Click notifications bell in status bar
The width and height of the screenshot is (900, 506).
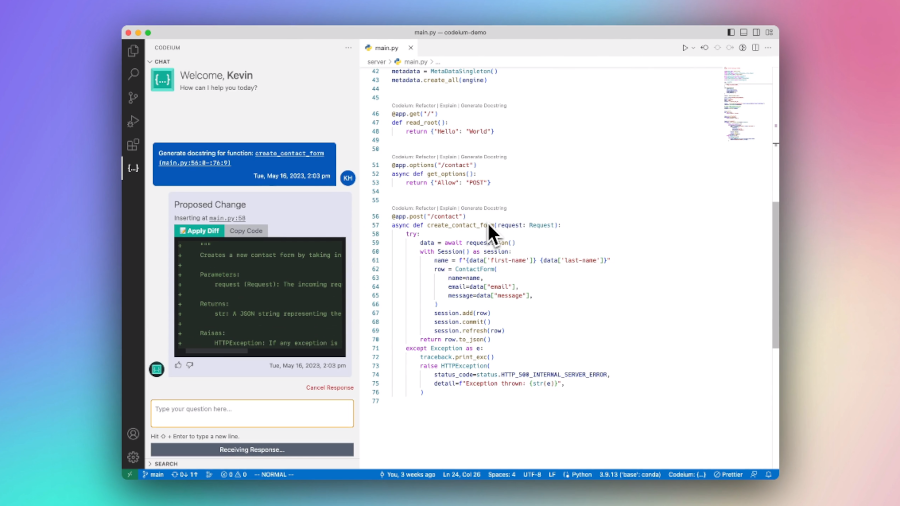(x=769, y=474)
